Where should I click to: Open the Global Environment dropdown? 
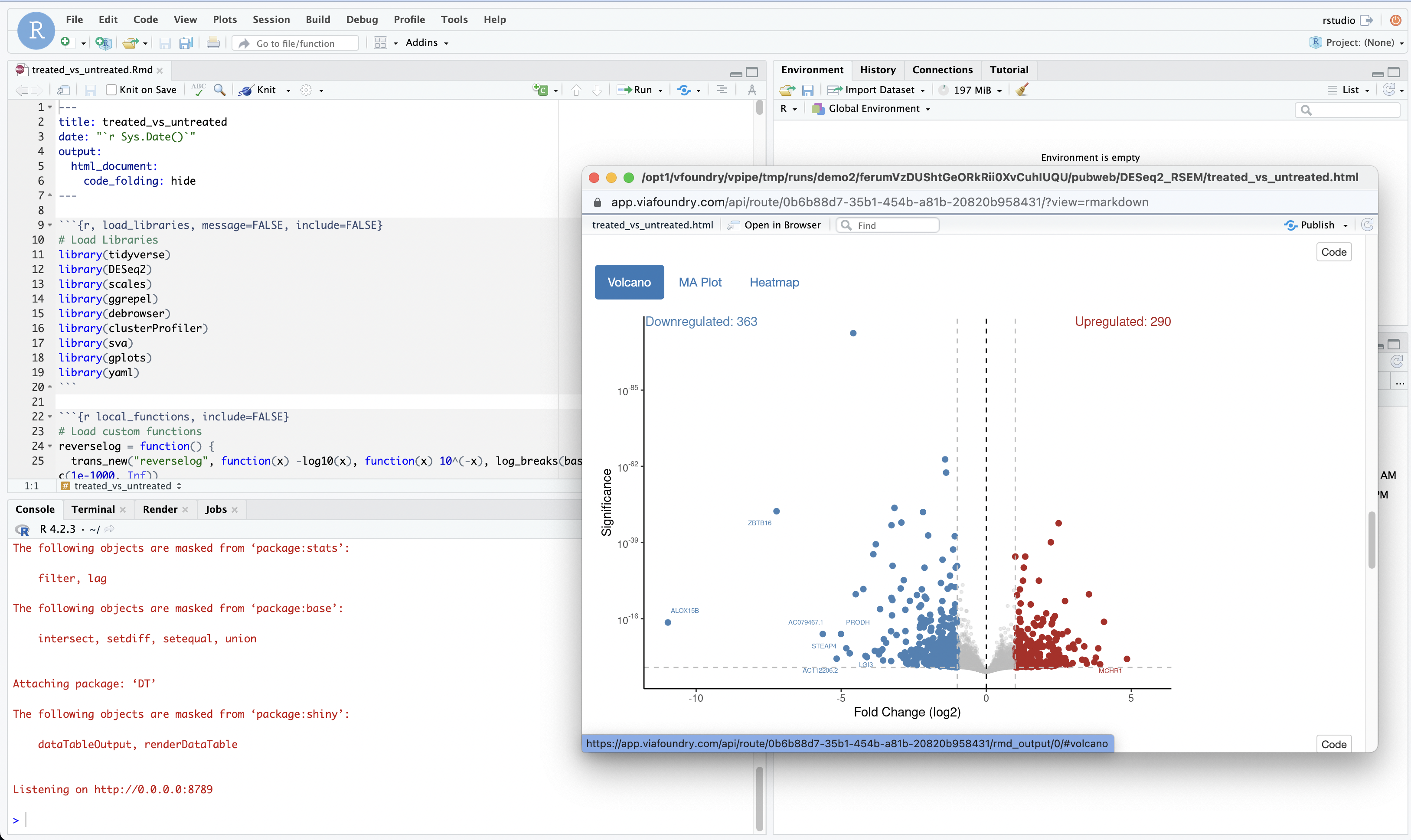click(871, 109)
